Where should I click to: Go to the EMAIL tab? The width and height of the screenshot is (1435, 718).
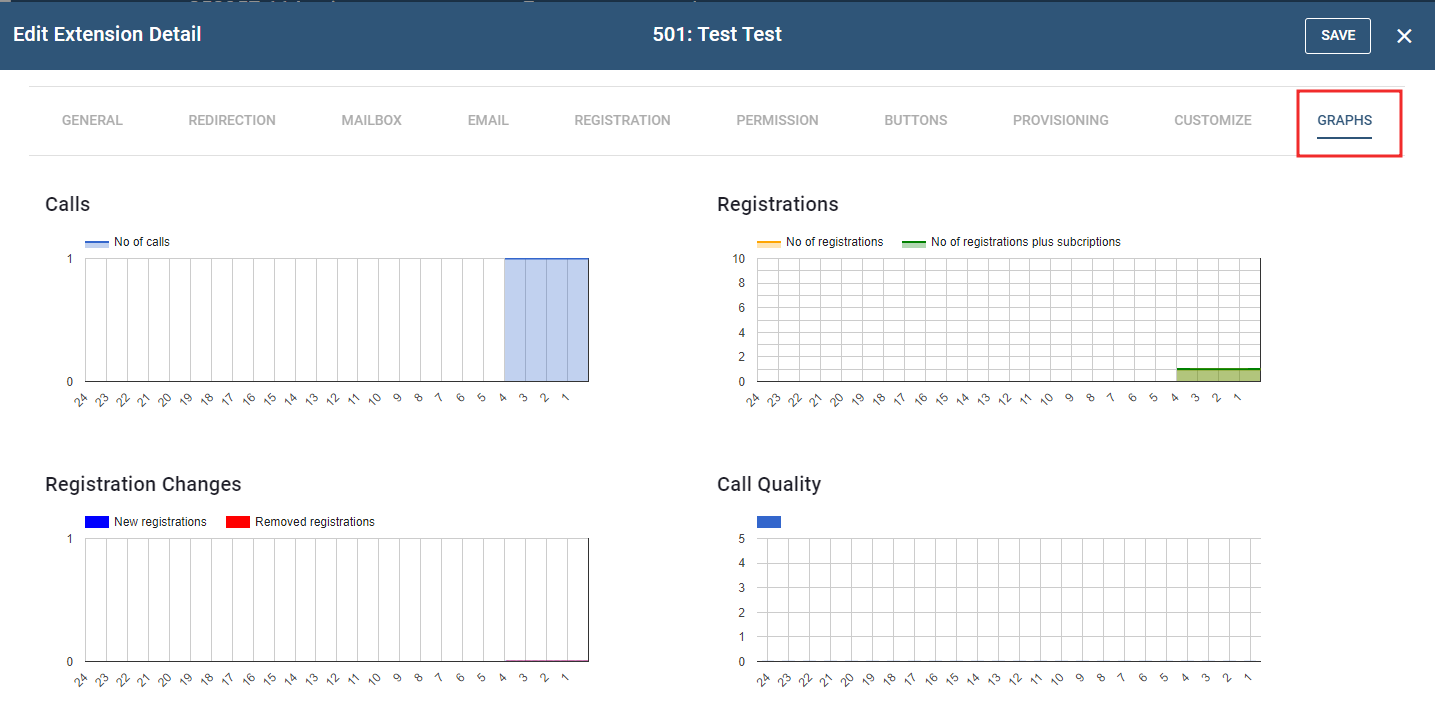(x=488, y=120)
